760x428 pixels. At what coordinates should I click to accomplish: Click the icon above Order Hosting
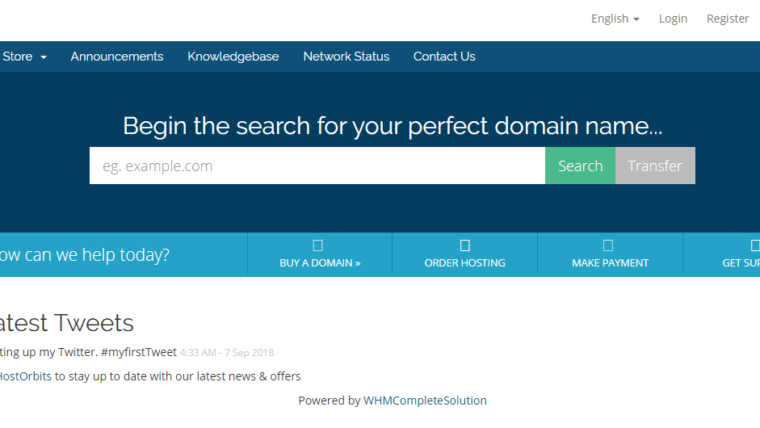point(465,245)
